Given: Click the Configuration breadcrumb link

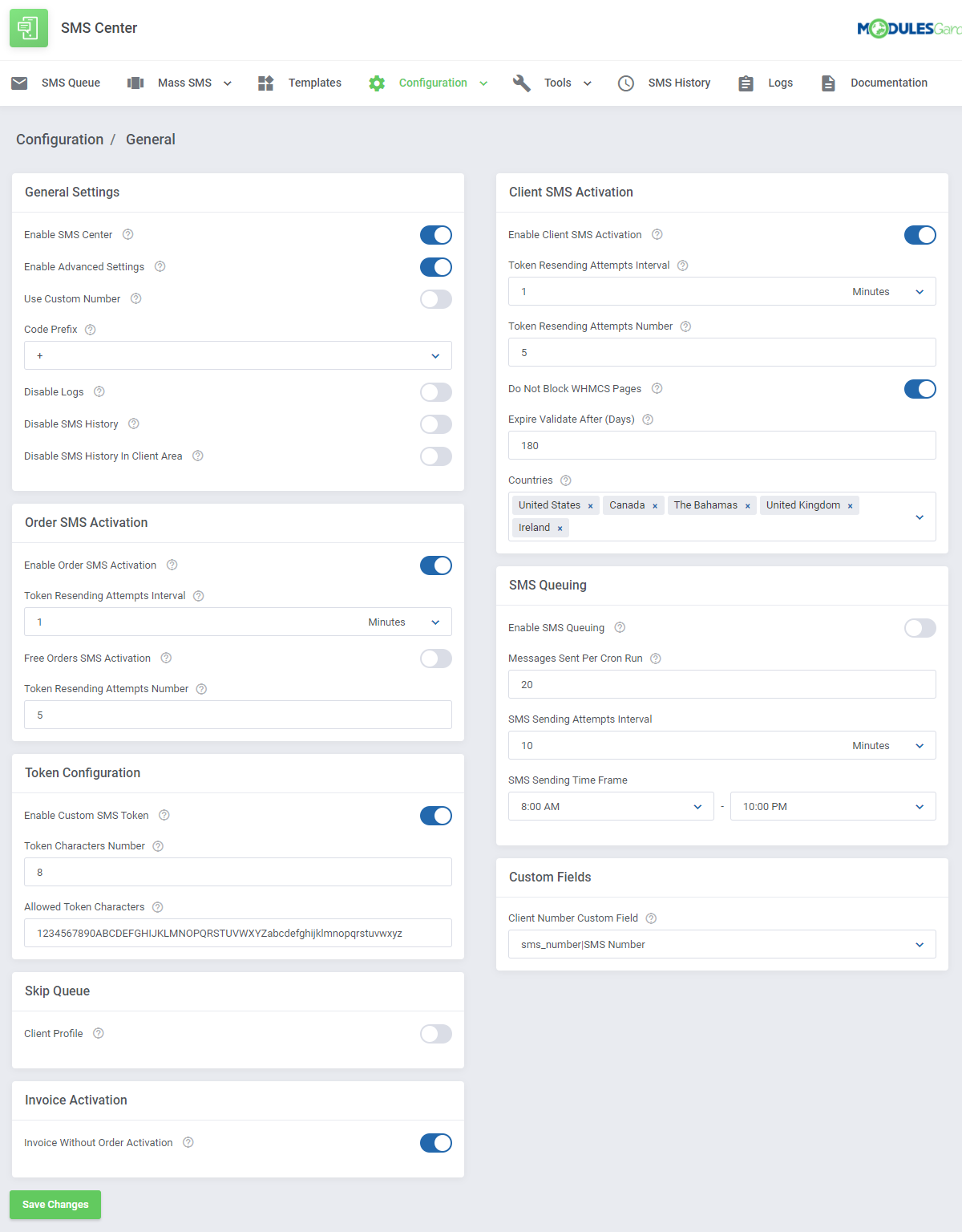Looking at the screenshot, I should [59, 140].
